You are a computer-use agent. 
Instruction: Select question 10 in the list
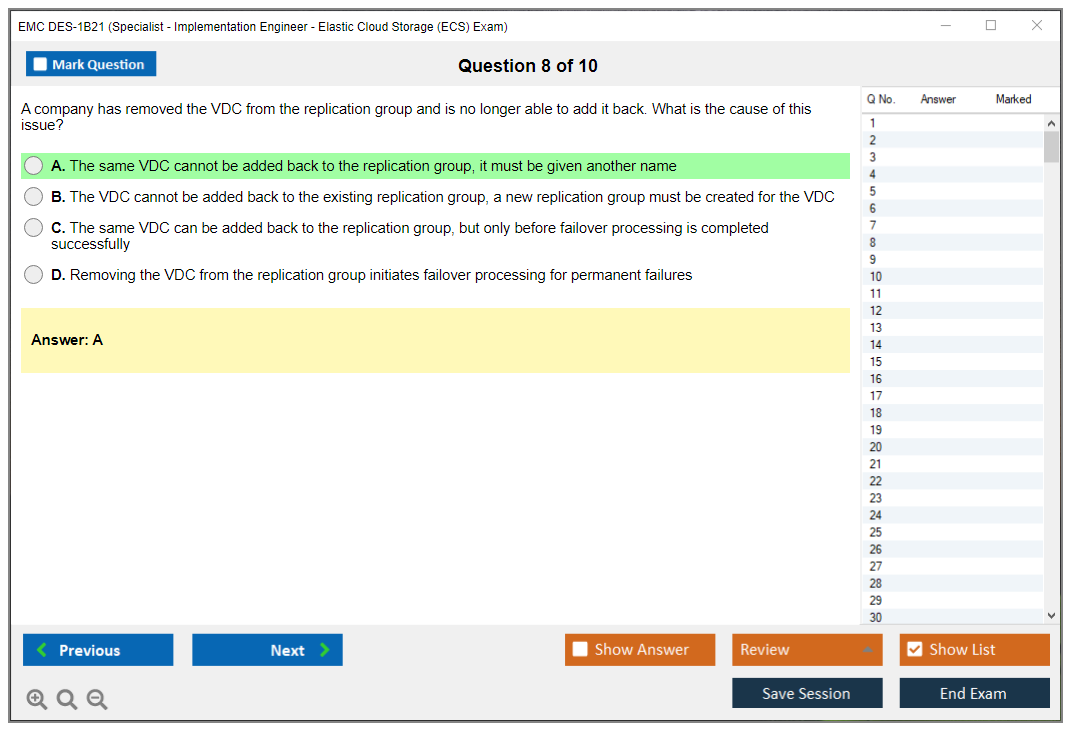[876, 277]
